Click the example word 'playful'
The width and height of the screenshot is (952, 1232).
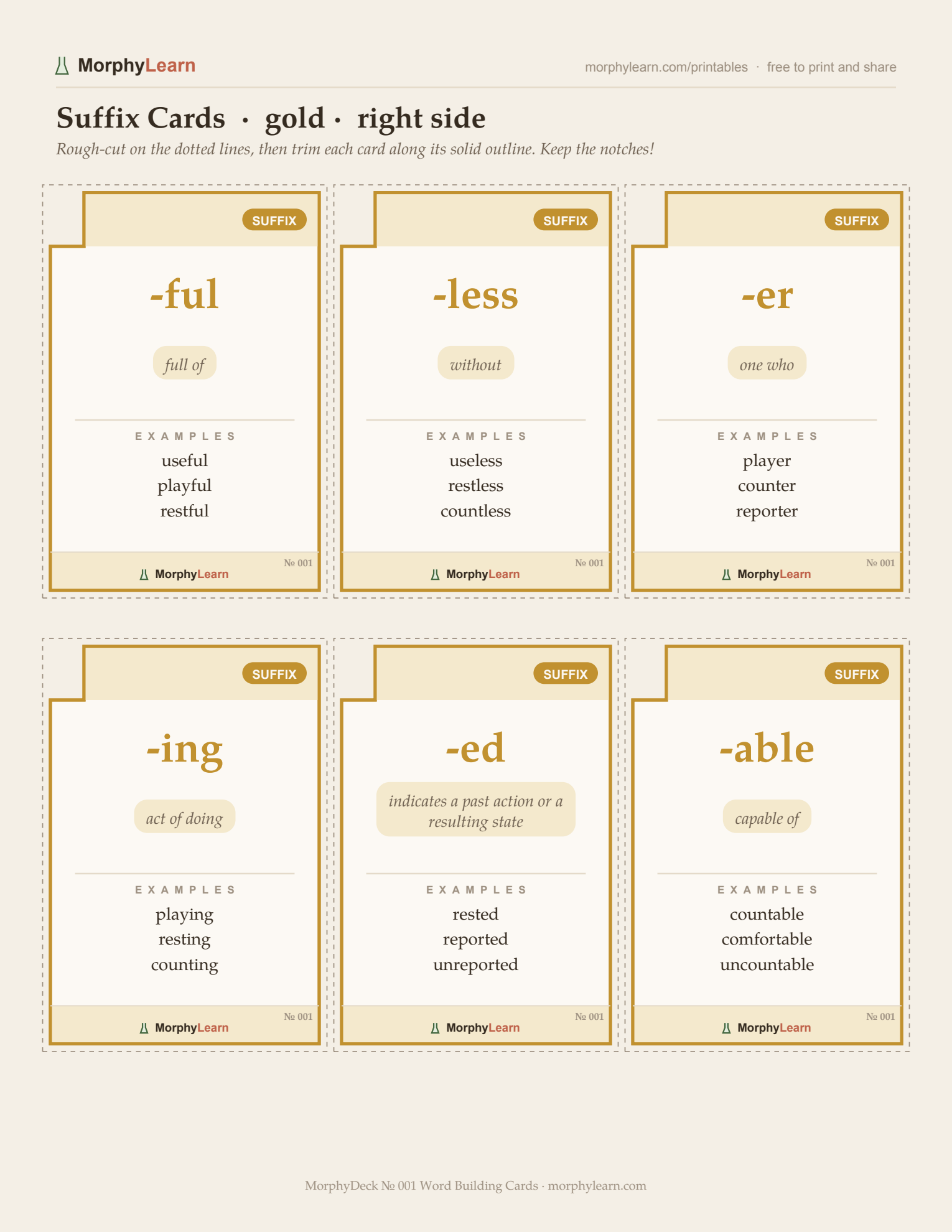pyautogui.click(x=185, y=486)
